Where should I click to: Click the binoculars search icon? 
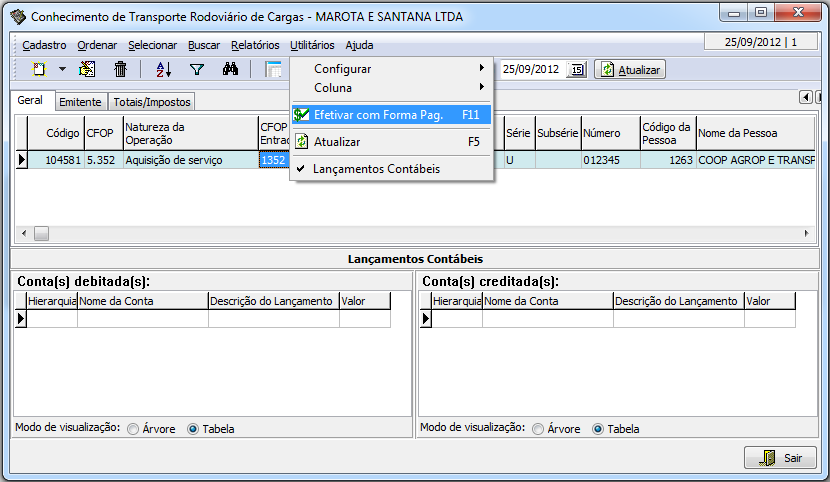click(230, 69)
